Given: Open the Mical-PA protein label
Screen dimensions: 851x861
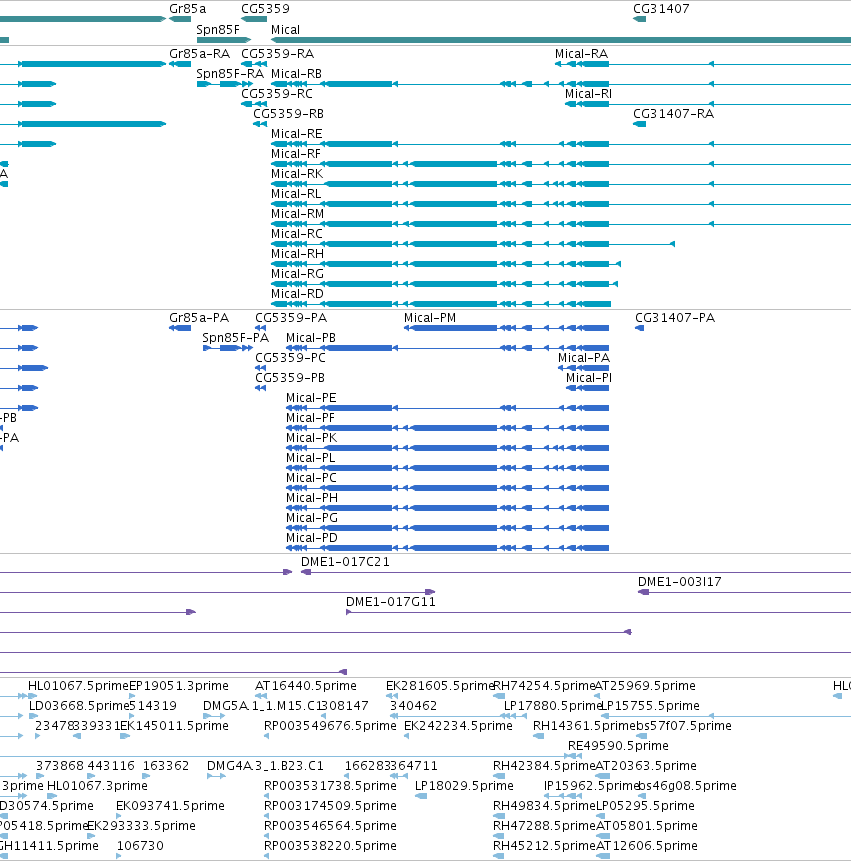Looking at the screenshot, I should point(584,358).
